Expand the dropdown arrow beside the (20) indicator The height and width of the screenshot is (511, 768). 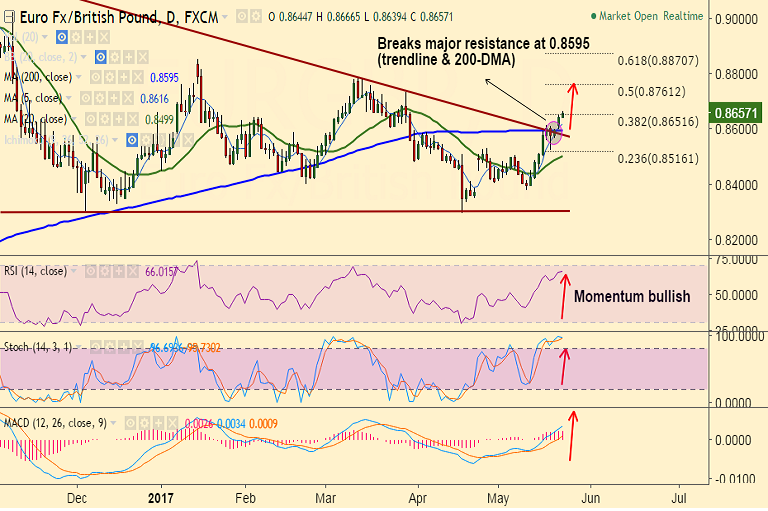(x=45, y=37)
